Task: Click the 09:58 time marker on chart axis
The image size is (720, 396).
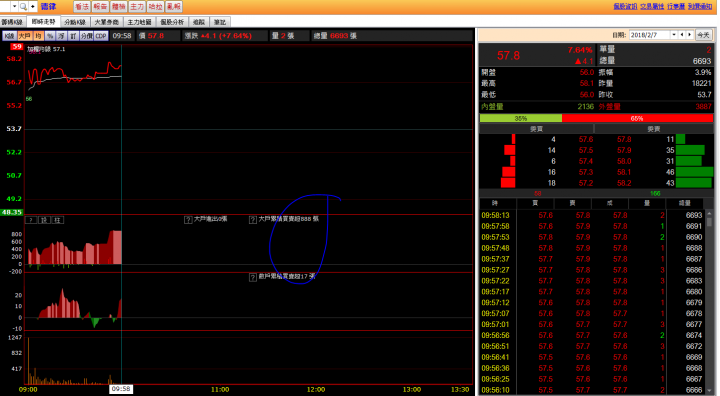Action: pos(121,389)
